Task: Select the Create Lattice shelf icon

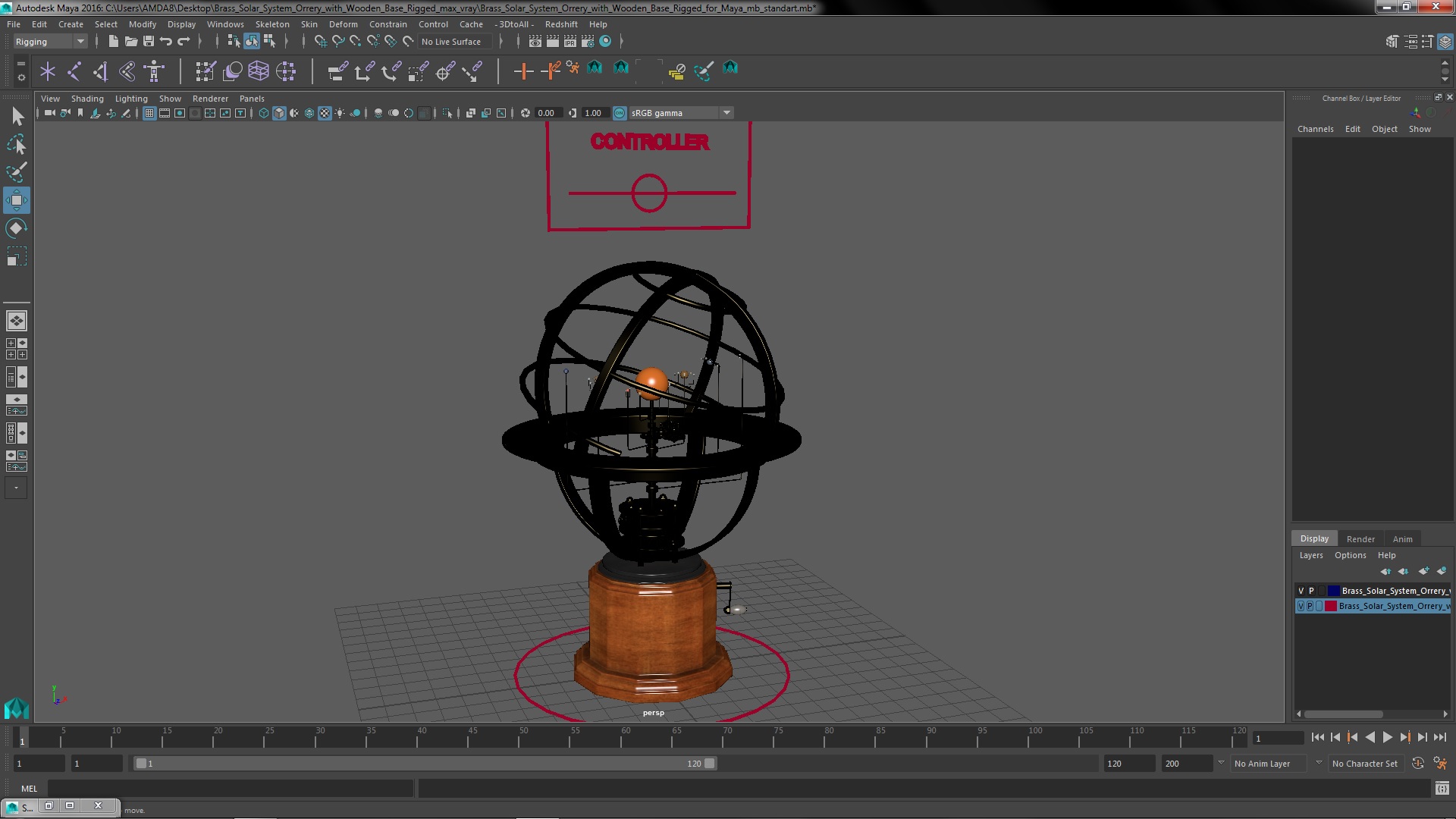Action: tap(259, 72)
